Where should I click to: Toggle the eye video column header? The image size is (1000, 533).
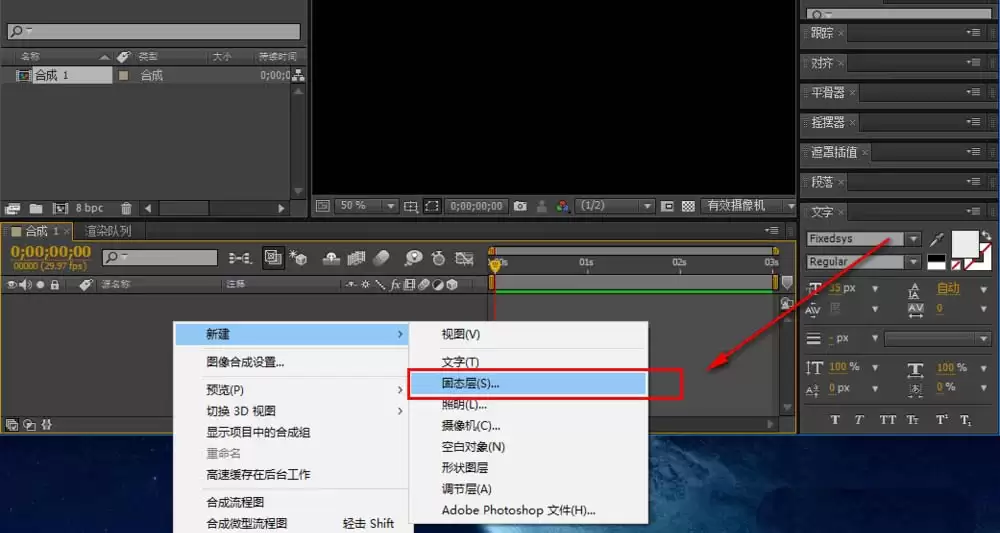[x=11, y=285]
